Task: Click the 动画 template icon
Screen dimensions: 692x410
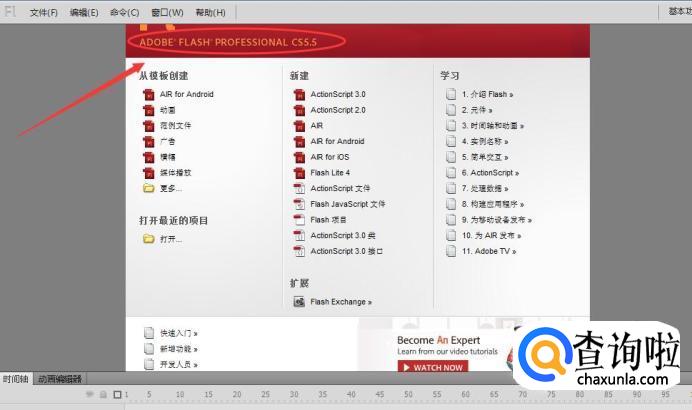Action: coord(149,110)
